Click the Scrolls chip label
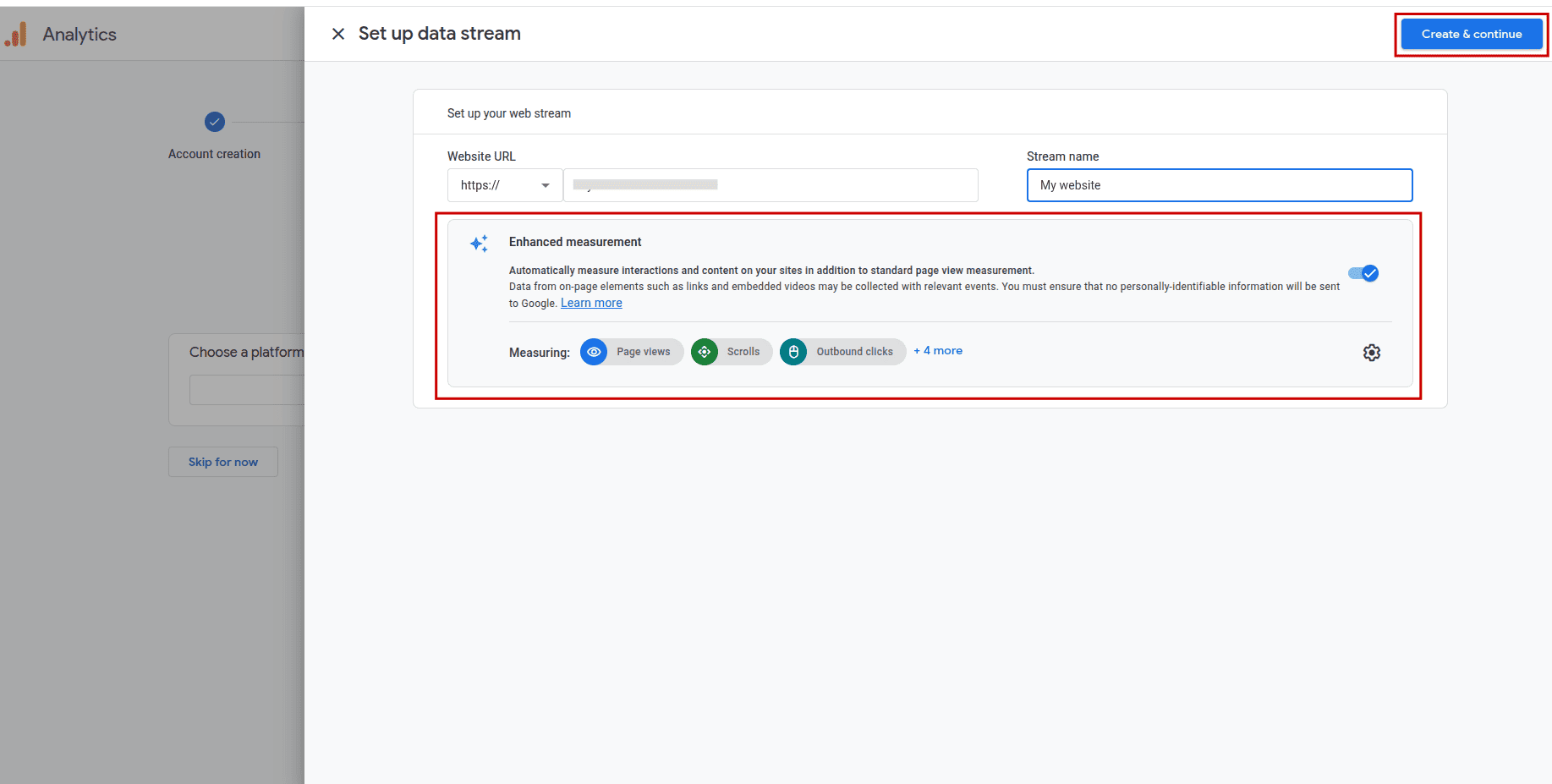This screenshot has height=784, width=1552. [743, 352]
